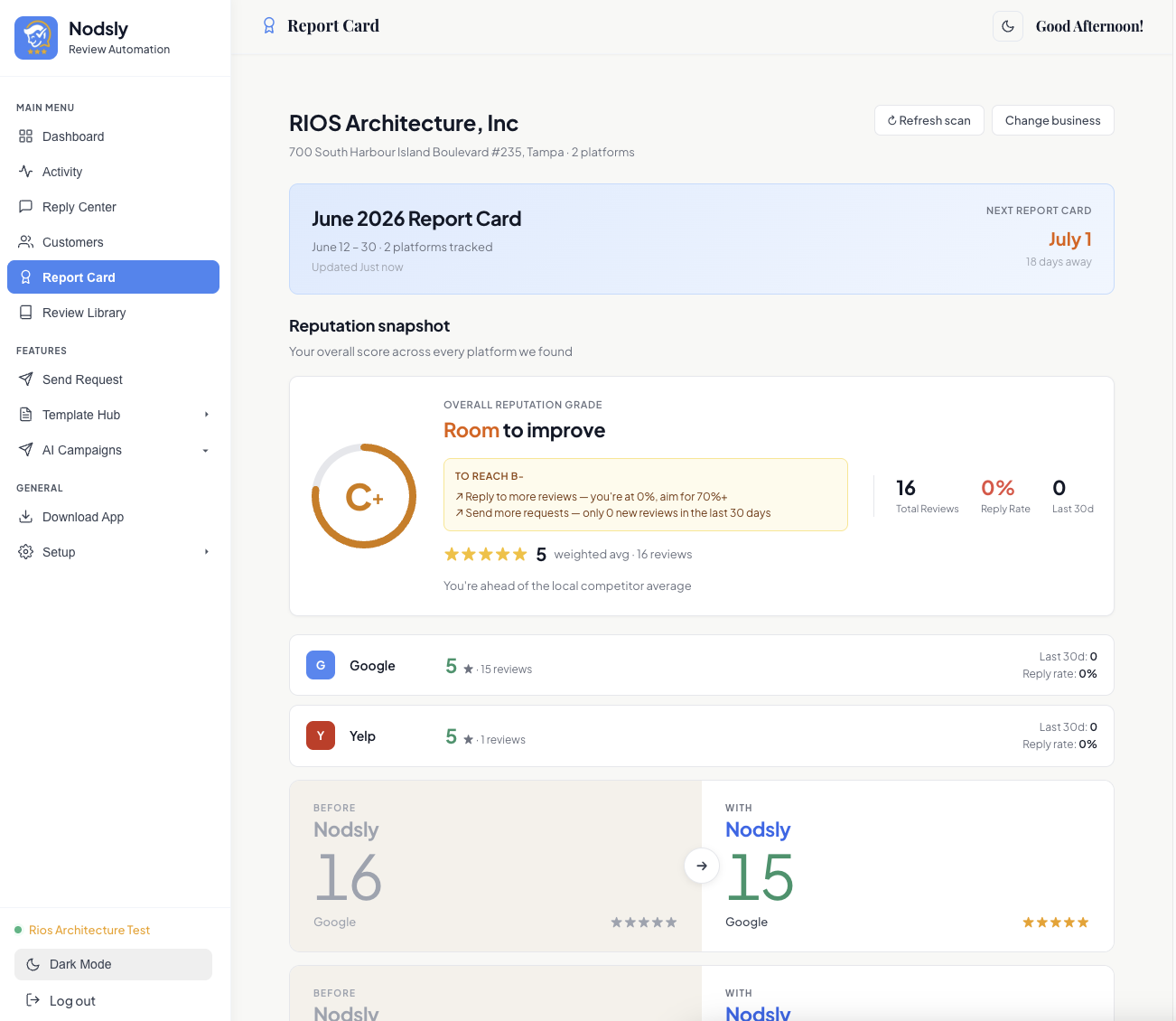Screen dimensions: 1176x1021
Task: Click the Setup gear icon
Action: pyautogui.click(x=25, y=552)
